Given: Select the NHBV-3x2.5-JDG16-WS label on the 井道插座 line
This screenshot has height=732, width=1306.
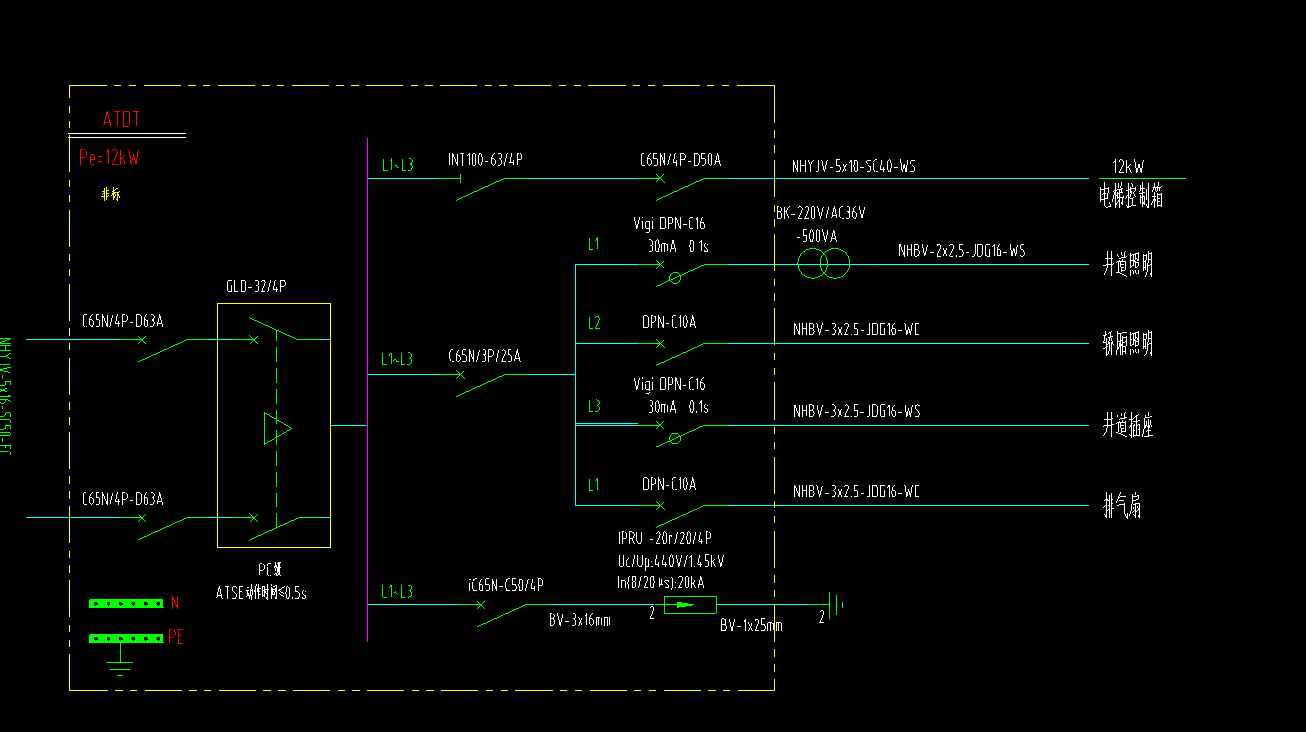Looking at the screenshot, I should coord(856,411).
